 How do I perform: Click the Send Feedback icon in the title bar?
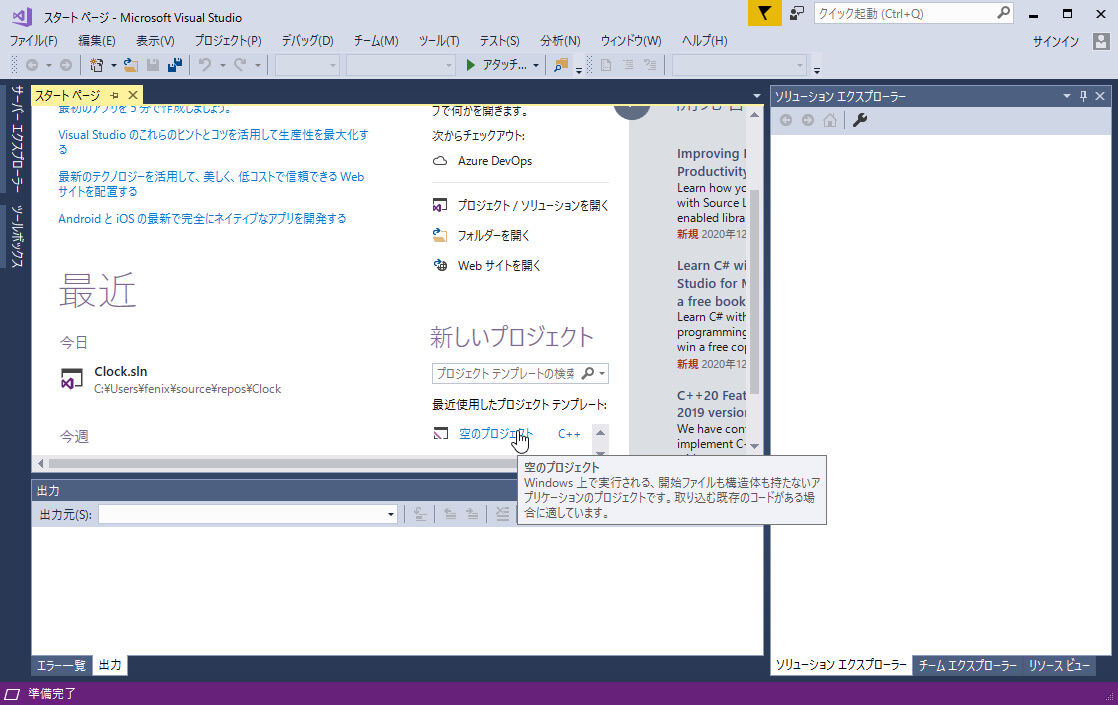(796, 13)
